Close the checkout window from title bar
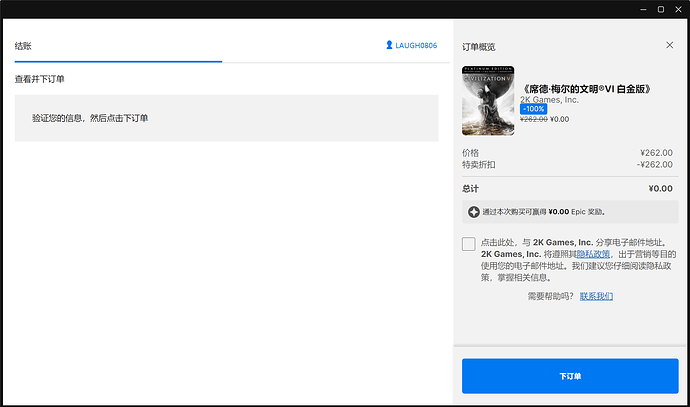 tap(679, 9)
